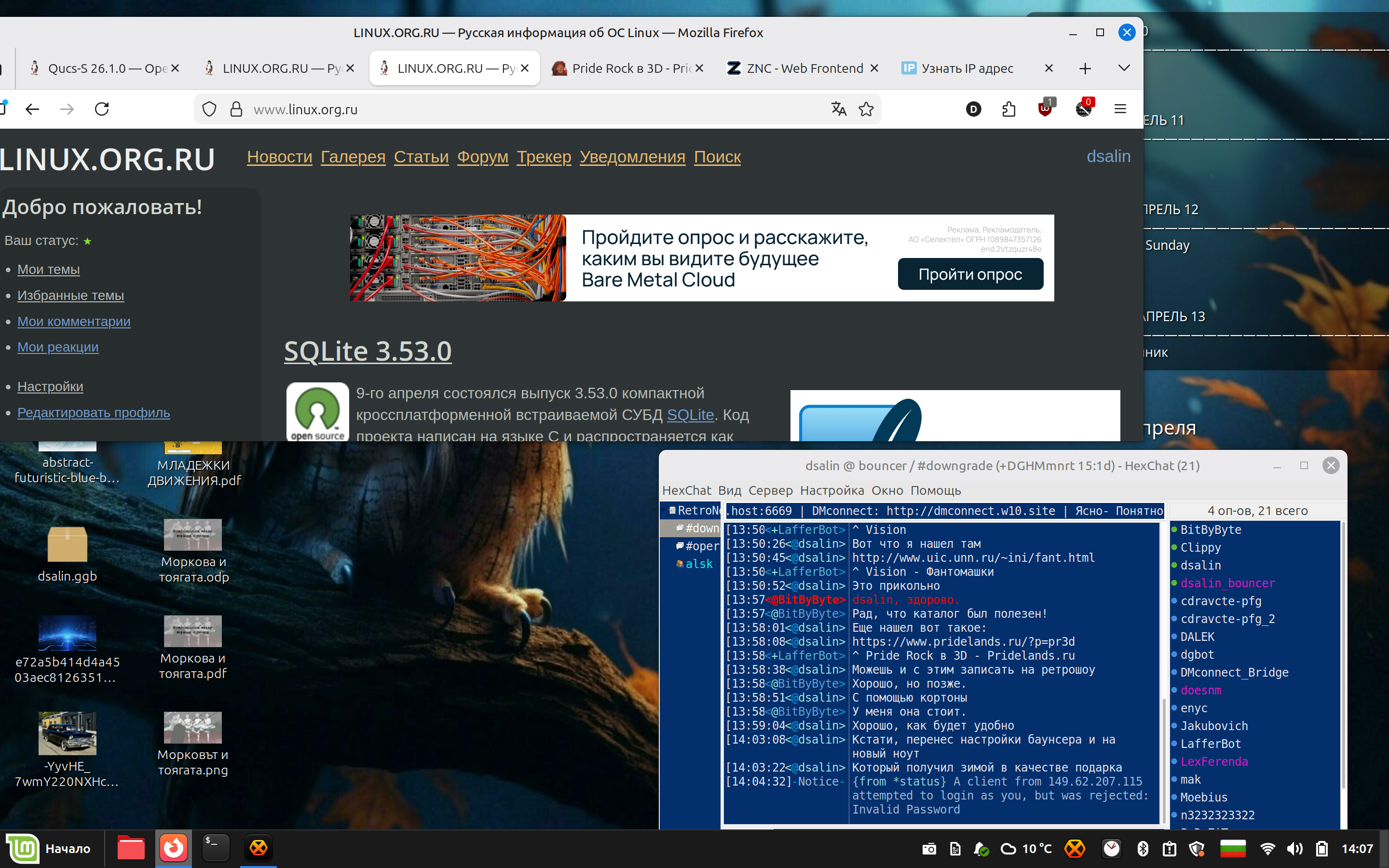Viewport: 1389px width, 868px height.
Task: Open the uBlock Origin extension icon
Action: (x=1045, y=108)
